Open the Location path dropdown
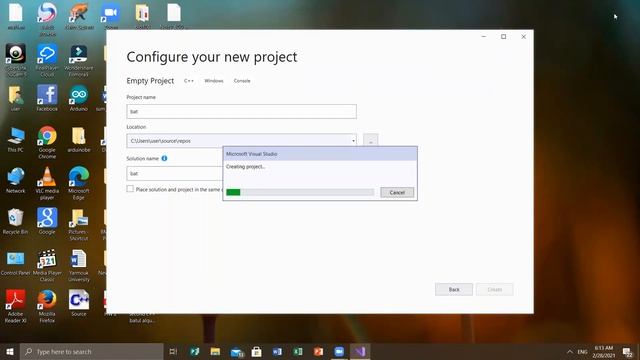Image resolution: width=640 pixels, height=360 pixels. [x=353, y=141]
